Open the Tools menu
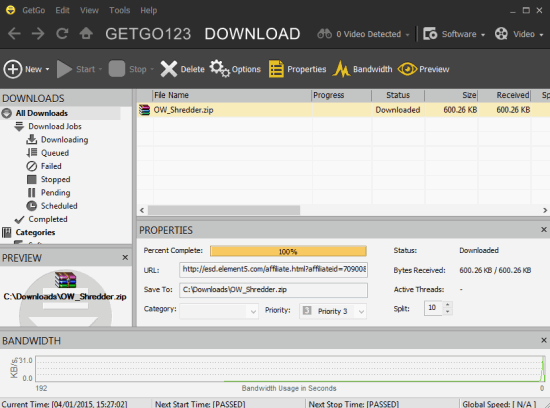The width and height of the screenshot is (550, 408). (x=119, y=10)
